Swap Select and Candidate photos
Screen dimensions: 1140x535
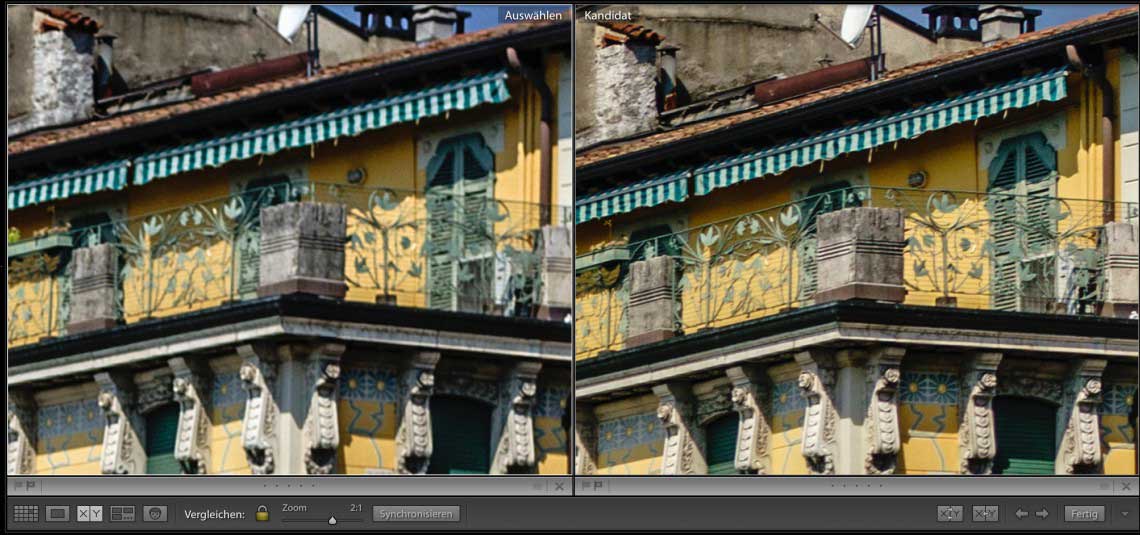tap(950, 514)
